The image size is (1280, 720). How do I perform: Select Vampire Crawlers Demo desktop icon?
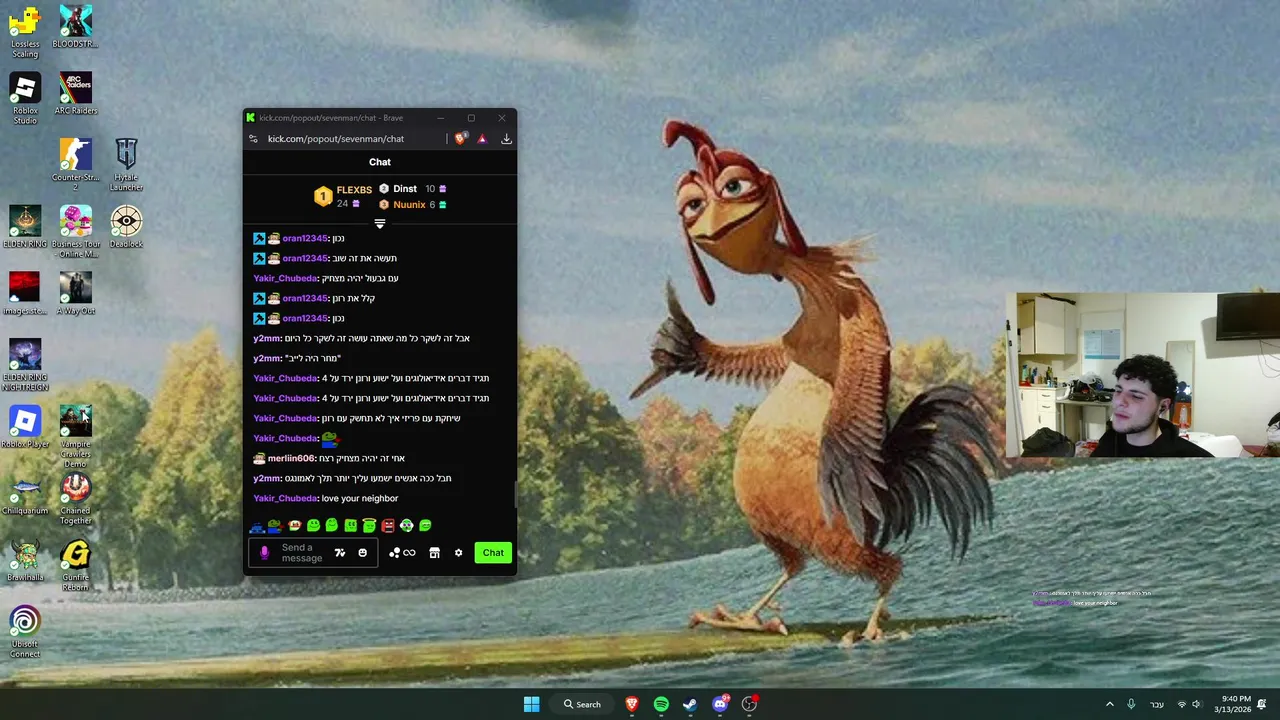coord(75,437)
